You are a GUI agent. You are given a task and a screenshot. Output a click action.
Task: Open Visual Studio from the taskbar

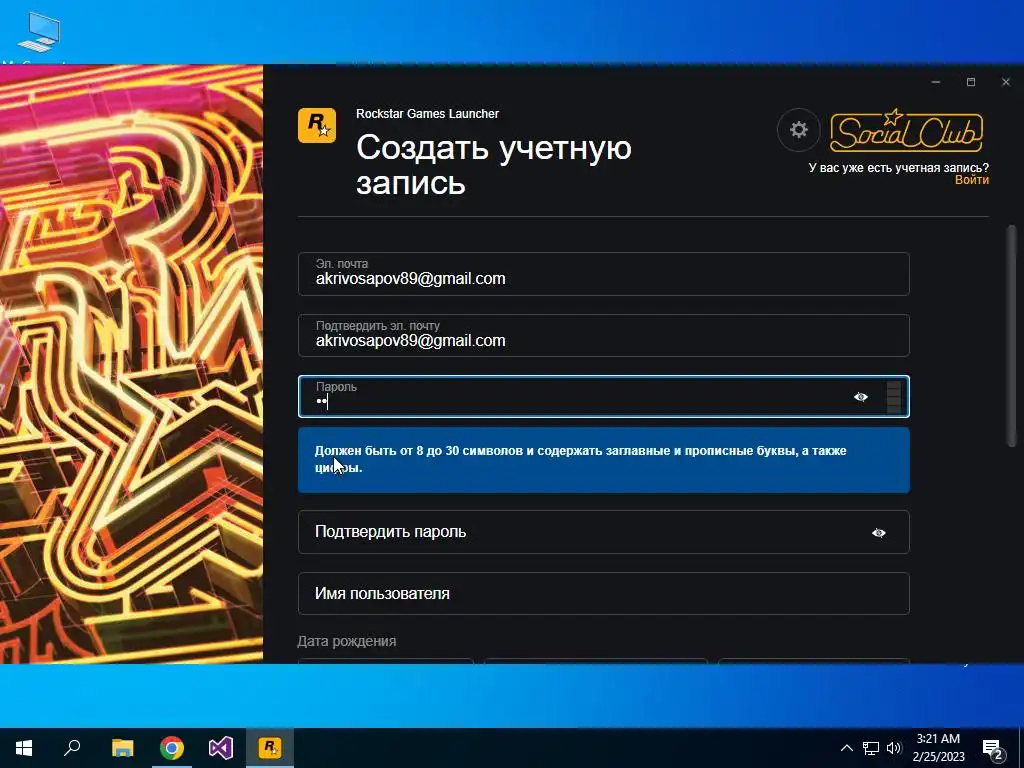[221, 748]
